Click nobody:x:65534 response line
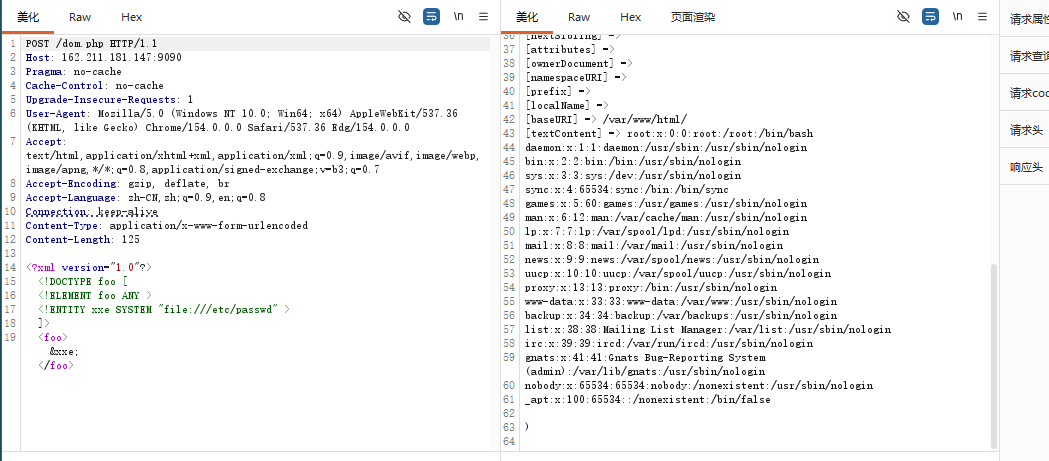This screenshot has height=461, width=1049. [699, 385]
